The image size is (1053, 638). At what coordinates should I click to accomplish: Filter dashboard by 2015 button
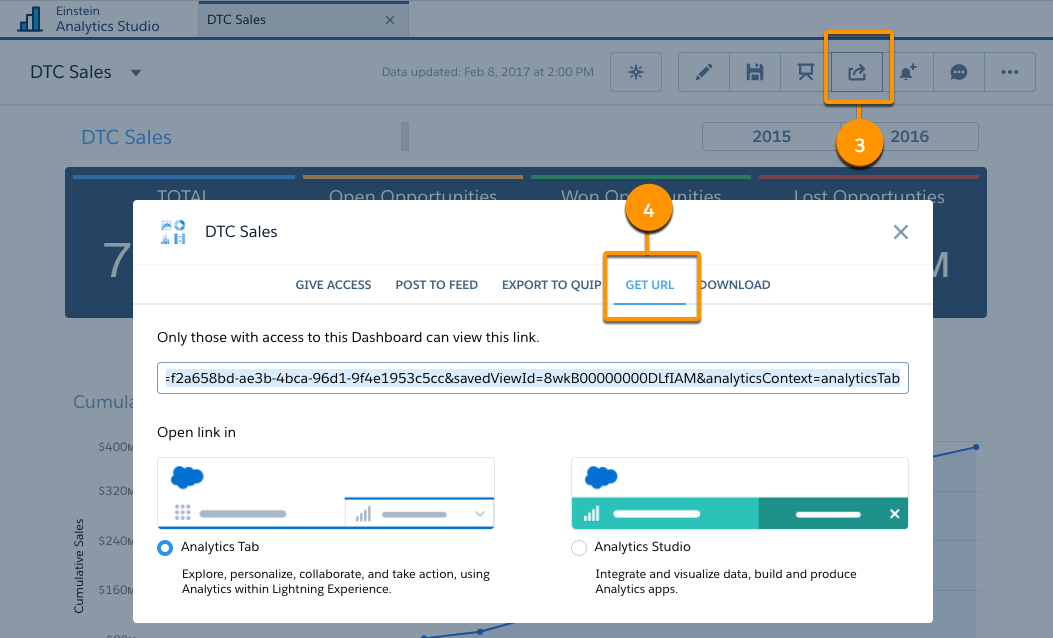[x=771, y=137]
